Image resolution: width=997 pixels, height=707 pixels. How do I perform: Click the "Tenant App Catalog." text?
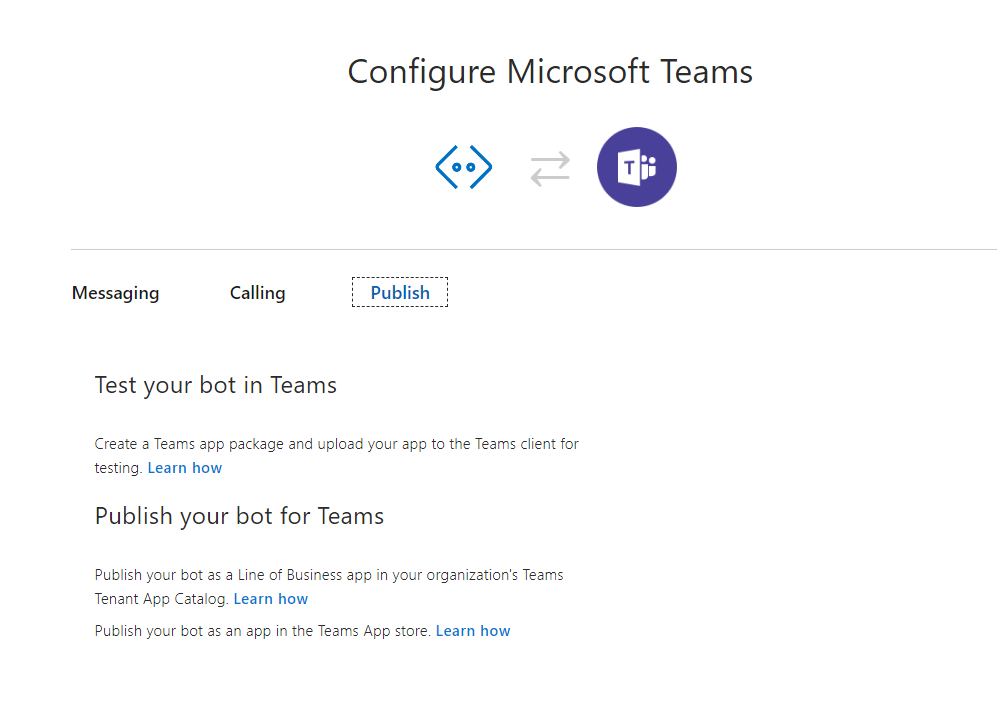coord(162,599)
